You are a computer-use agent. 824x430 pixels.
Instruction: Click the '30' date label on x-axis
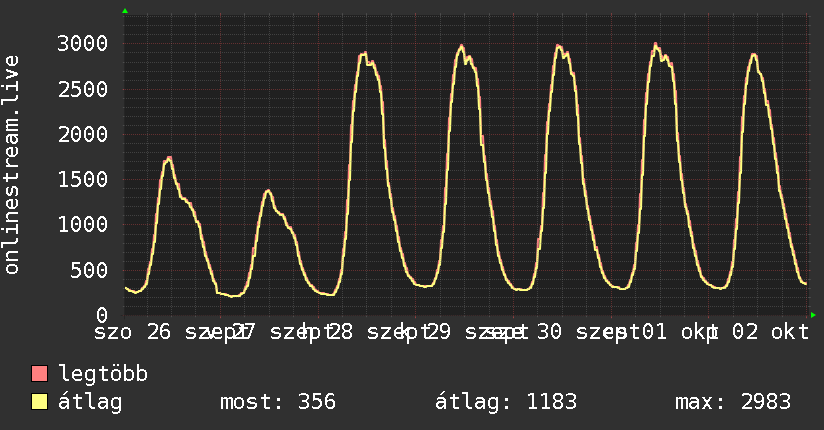tap(549, 332)
